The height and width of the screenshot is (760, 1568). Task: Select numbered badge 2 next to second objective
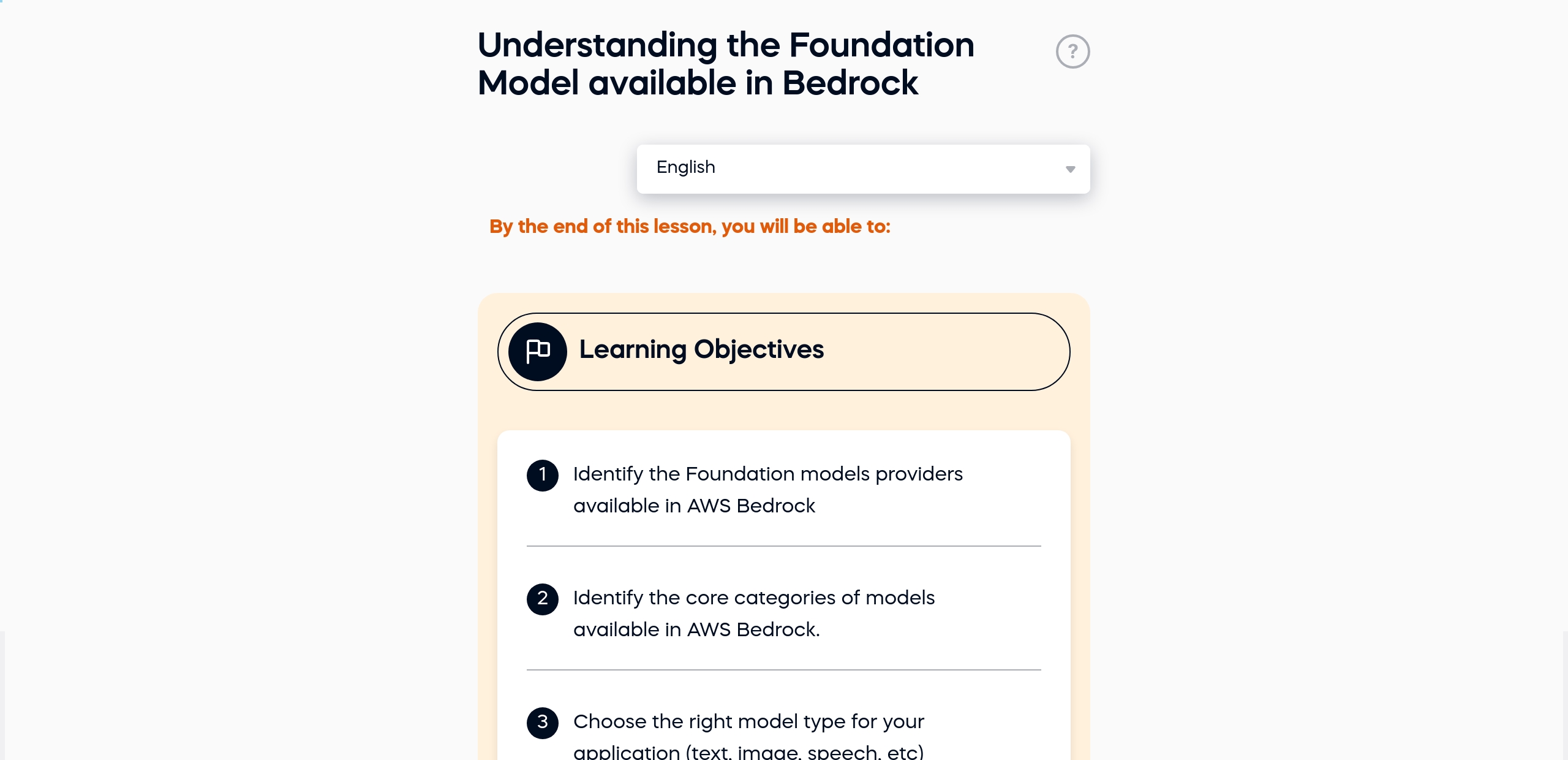pos(543,599)
